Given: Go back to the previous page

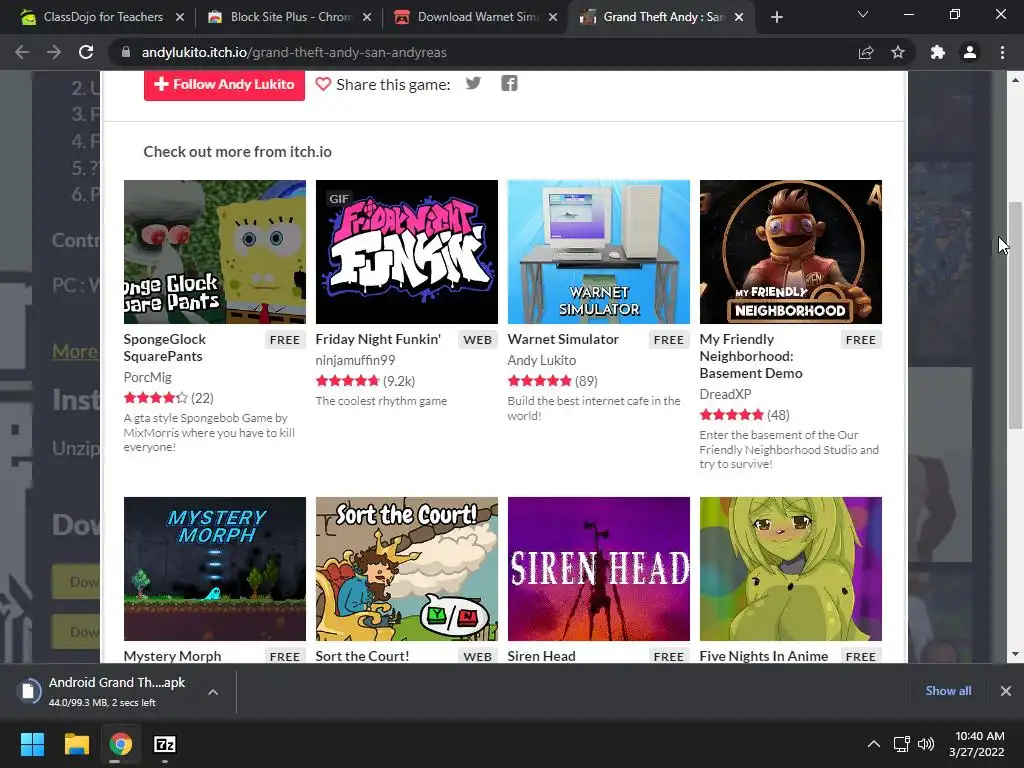Looking at the screenshot, I should pos(22,52).
